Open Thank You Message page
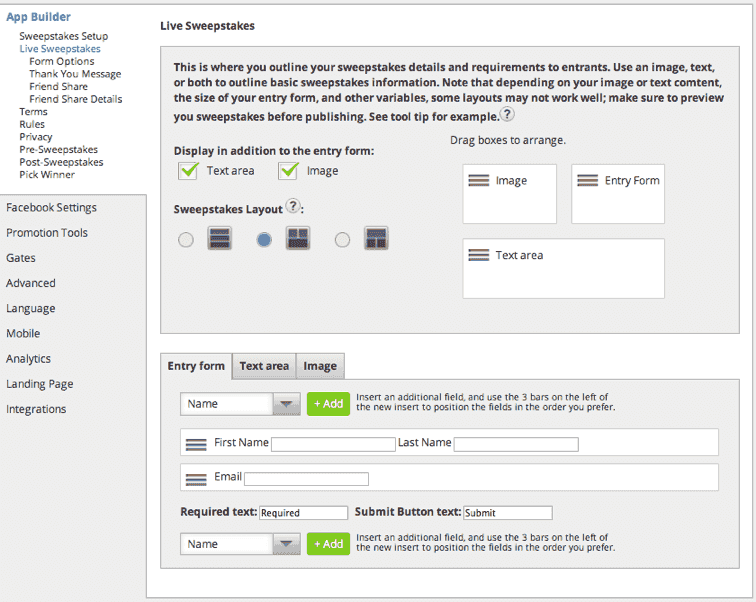 [x=75, y=74]
